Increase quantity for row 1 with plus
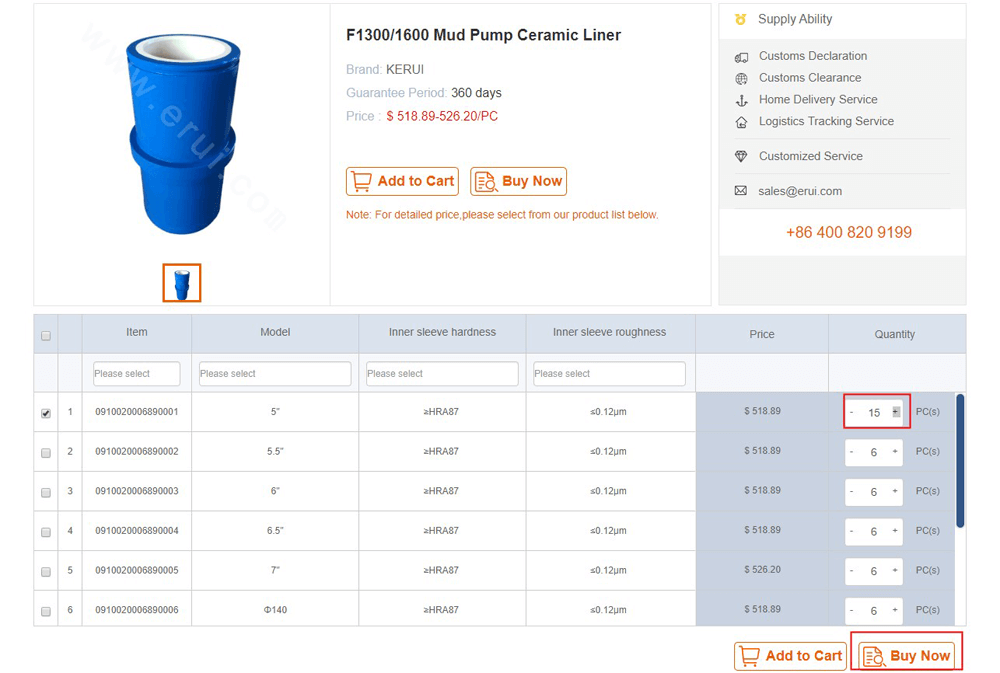This screenshot has height=673, width=1000. click(895, 412)
